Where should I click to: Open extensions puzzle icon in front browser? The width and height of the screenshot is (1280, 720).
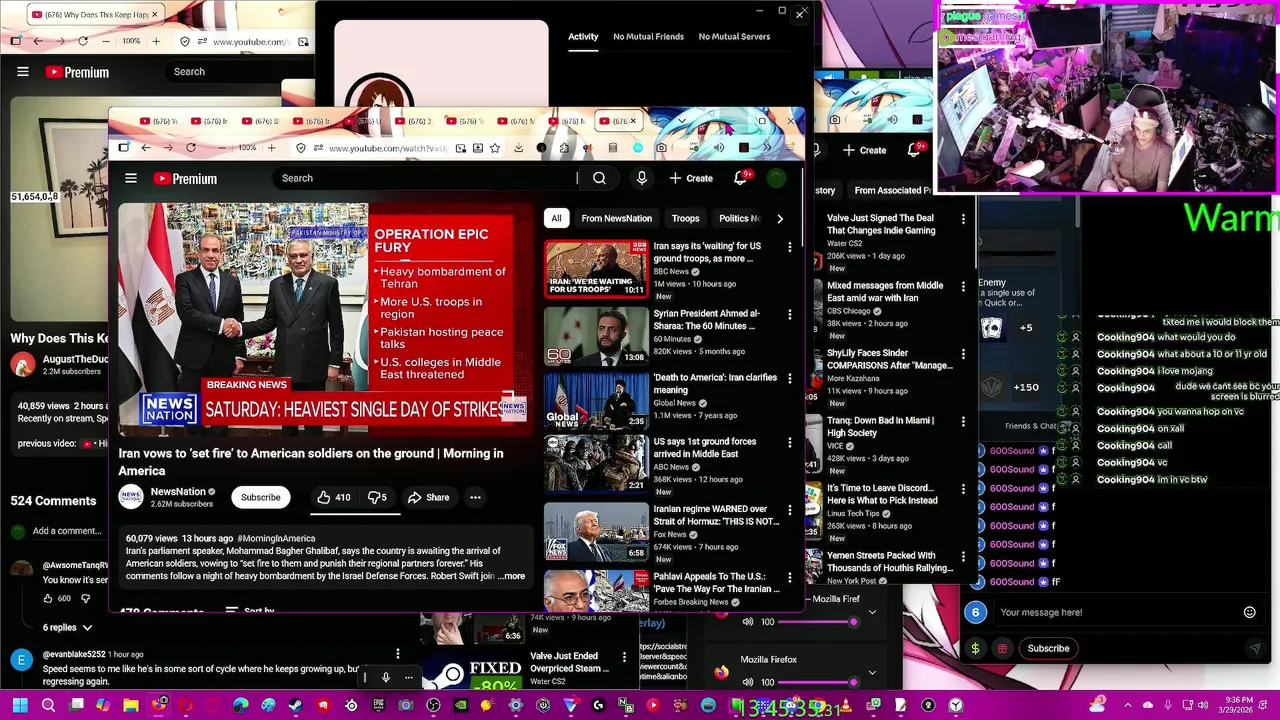(564, 148)
